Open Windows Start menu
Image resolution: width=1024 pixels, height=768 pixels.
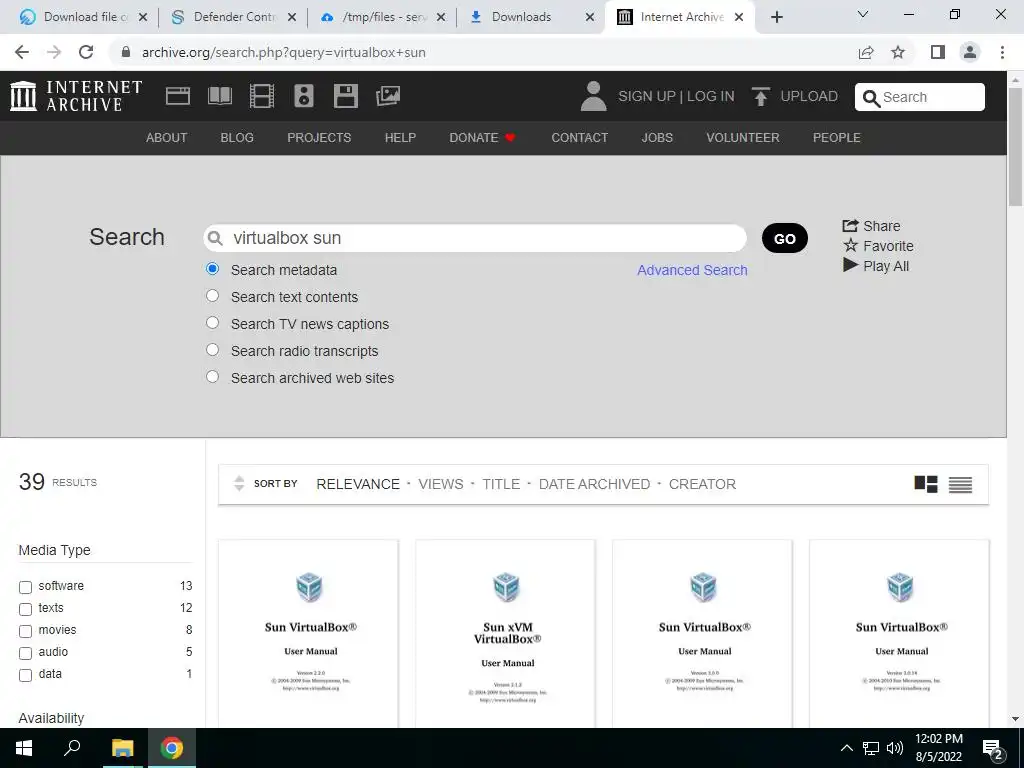click(x=24, y=748)
